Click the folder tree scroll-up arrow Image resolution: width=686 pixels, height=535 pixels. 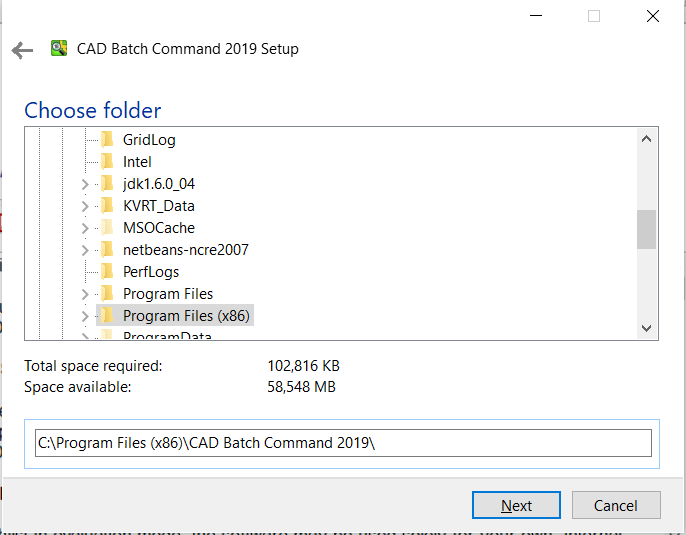[647, 139]
